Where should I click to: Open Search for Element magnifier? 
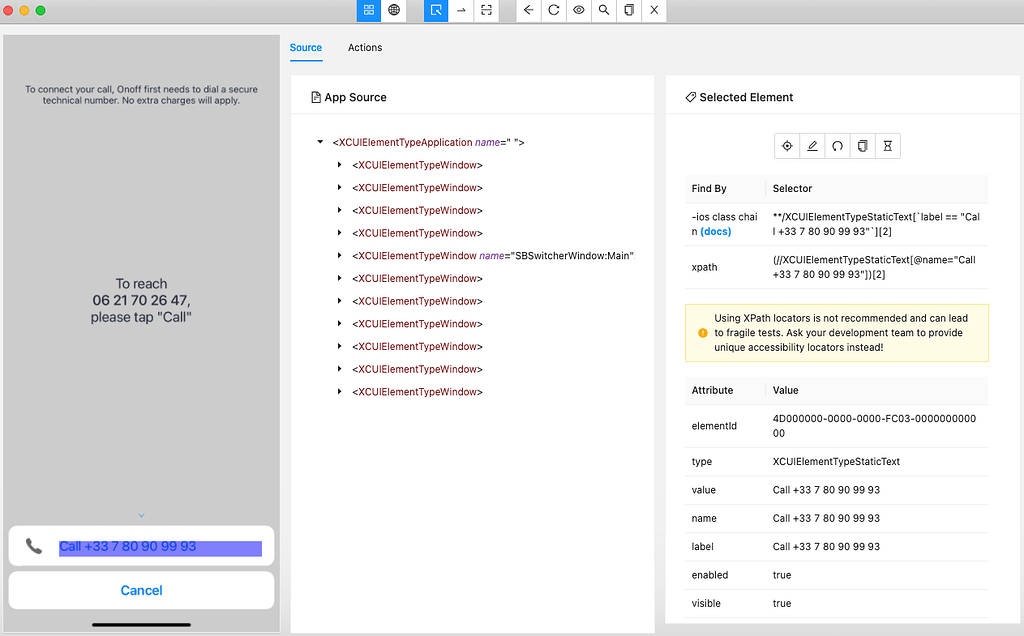604,10
